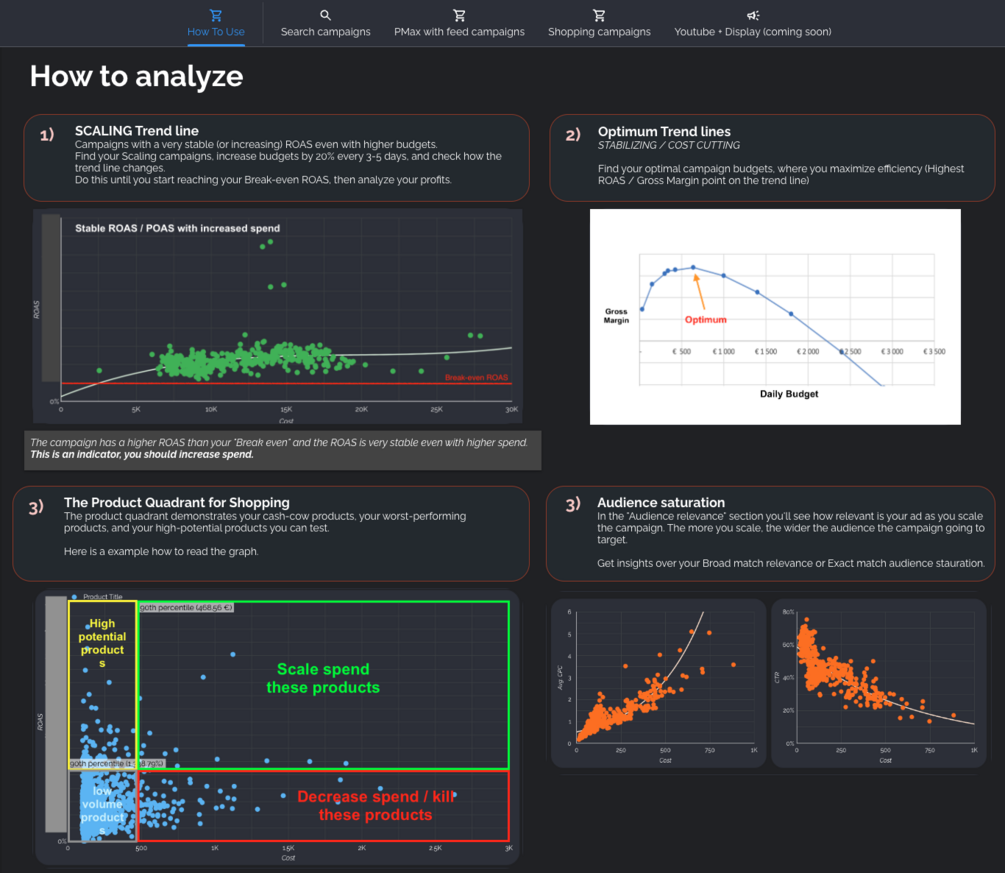
Task: Click Decrease spend / kill these products label
Action: point(376,806)
